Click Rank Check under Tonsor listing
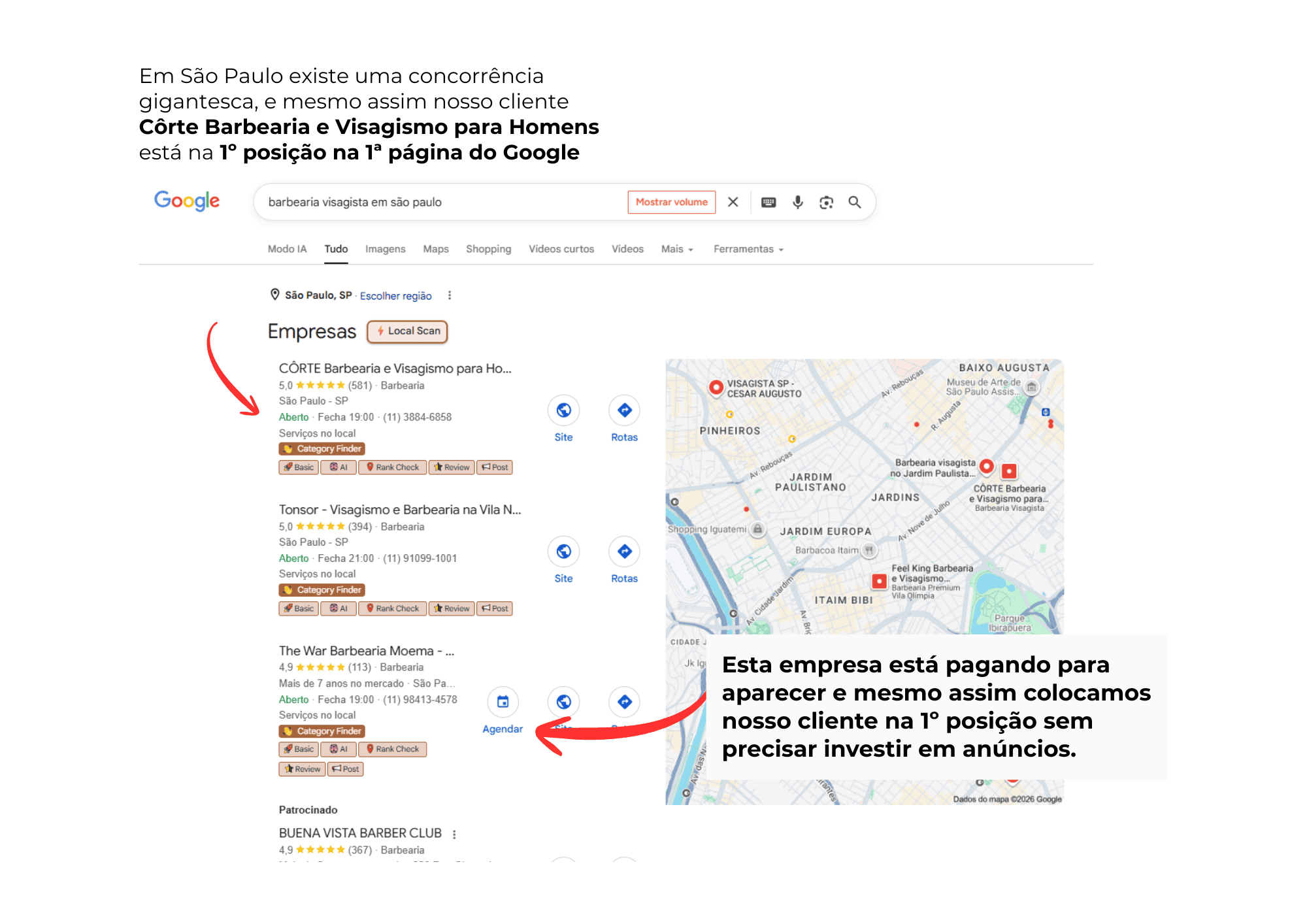The height and width of the screenshot is (924, 1307). 393,608
